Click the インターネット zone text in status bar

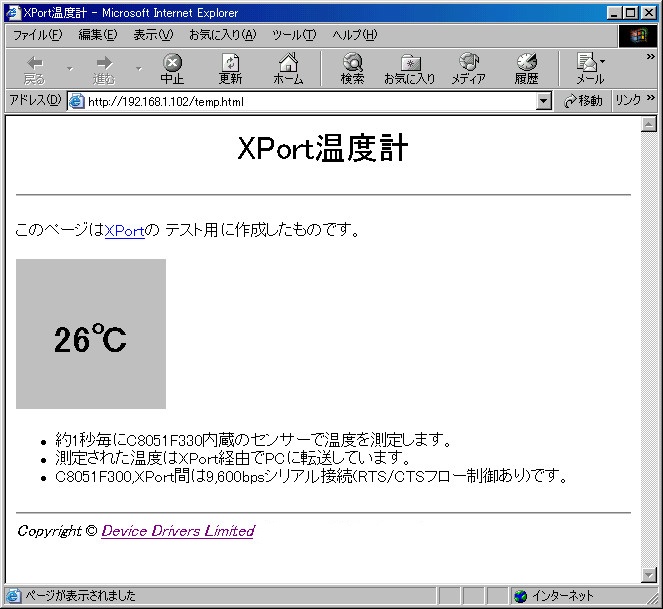(563, 596)
